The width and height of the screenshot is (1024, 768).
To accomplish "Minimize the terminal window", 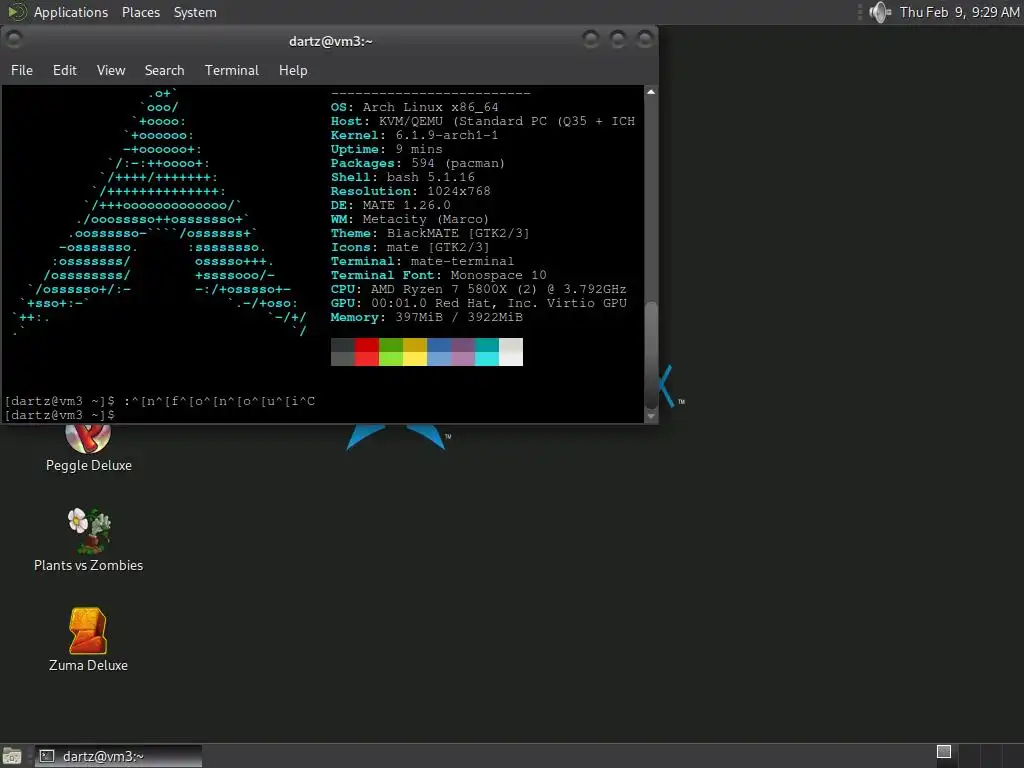I will (x=591, y=40).
